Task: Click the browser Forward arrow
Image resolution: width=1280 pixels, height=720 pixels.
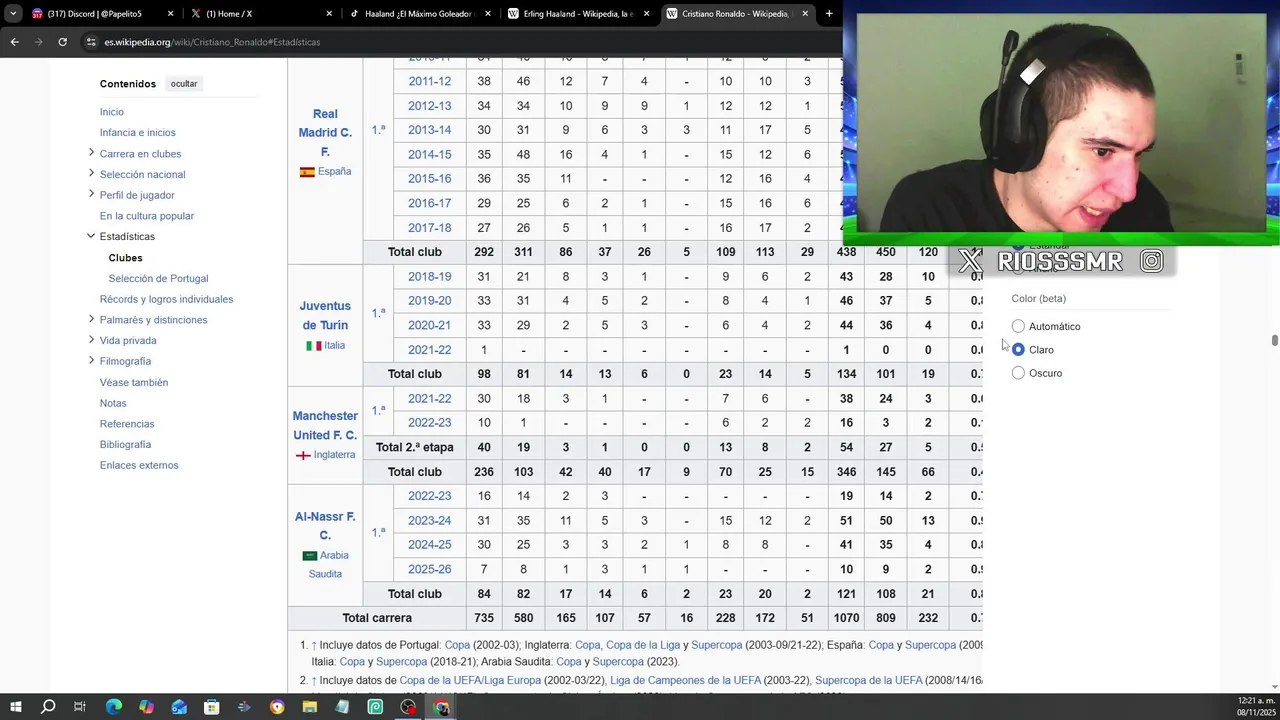Action: click(38, 42)
